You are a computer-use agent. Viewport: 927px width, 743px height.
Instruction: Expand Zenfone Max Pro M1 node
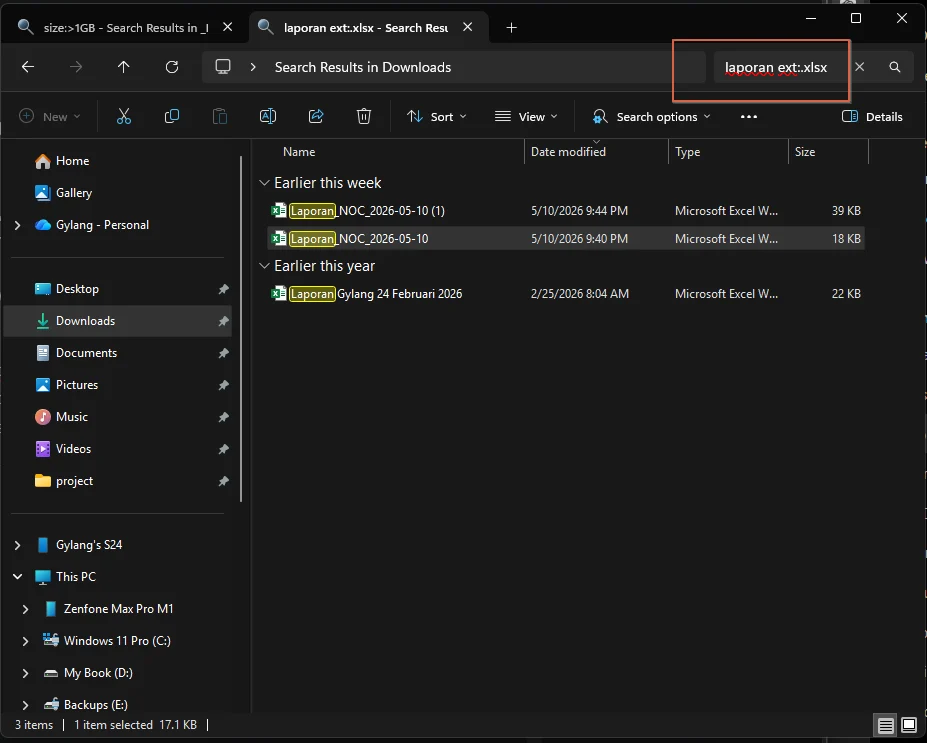click(25, 609)
